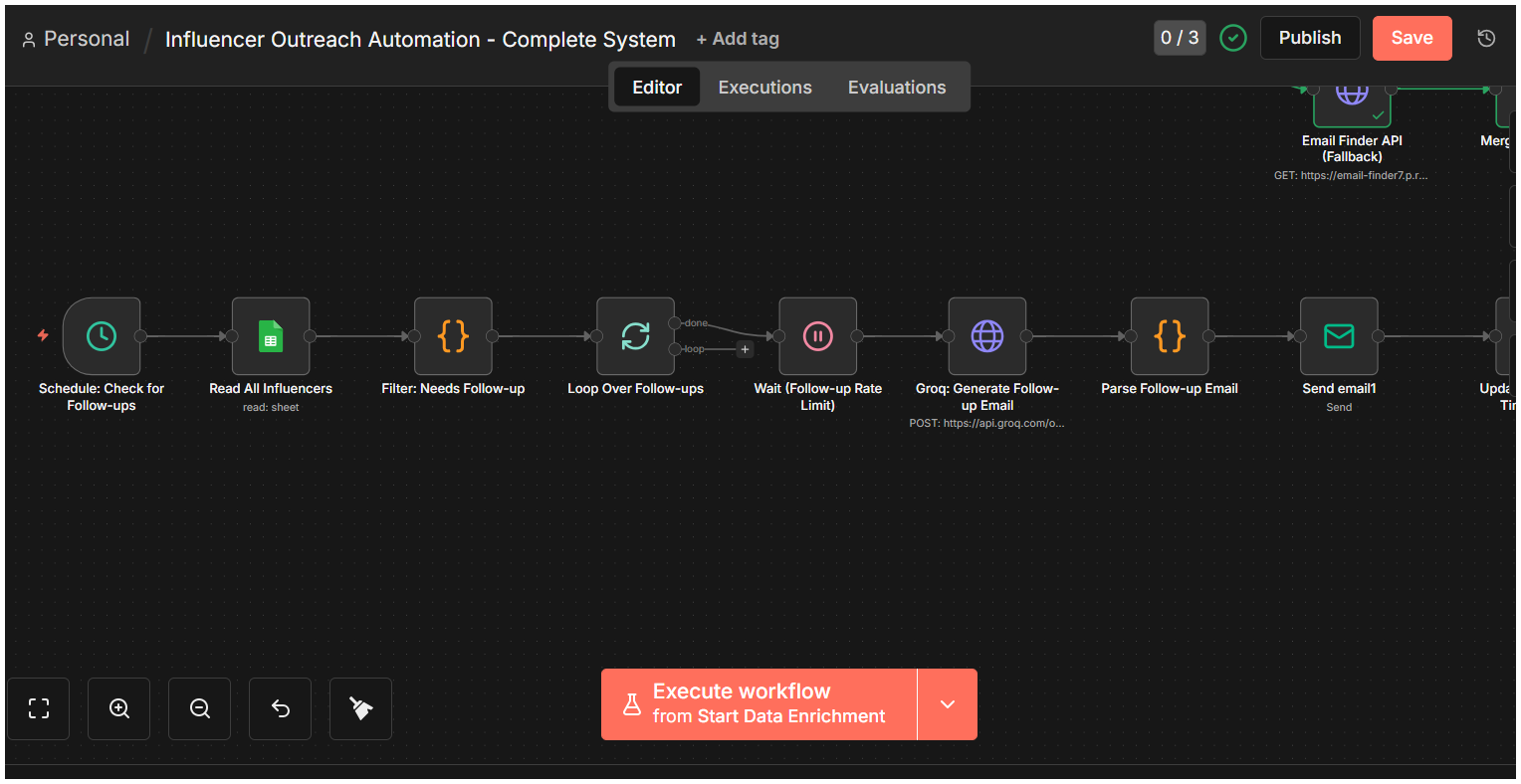Image resolution: width=1521 pixels, height=784 pixels.
Task: Save the workflow
Action: 1412,38
